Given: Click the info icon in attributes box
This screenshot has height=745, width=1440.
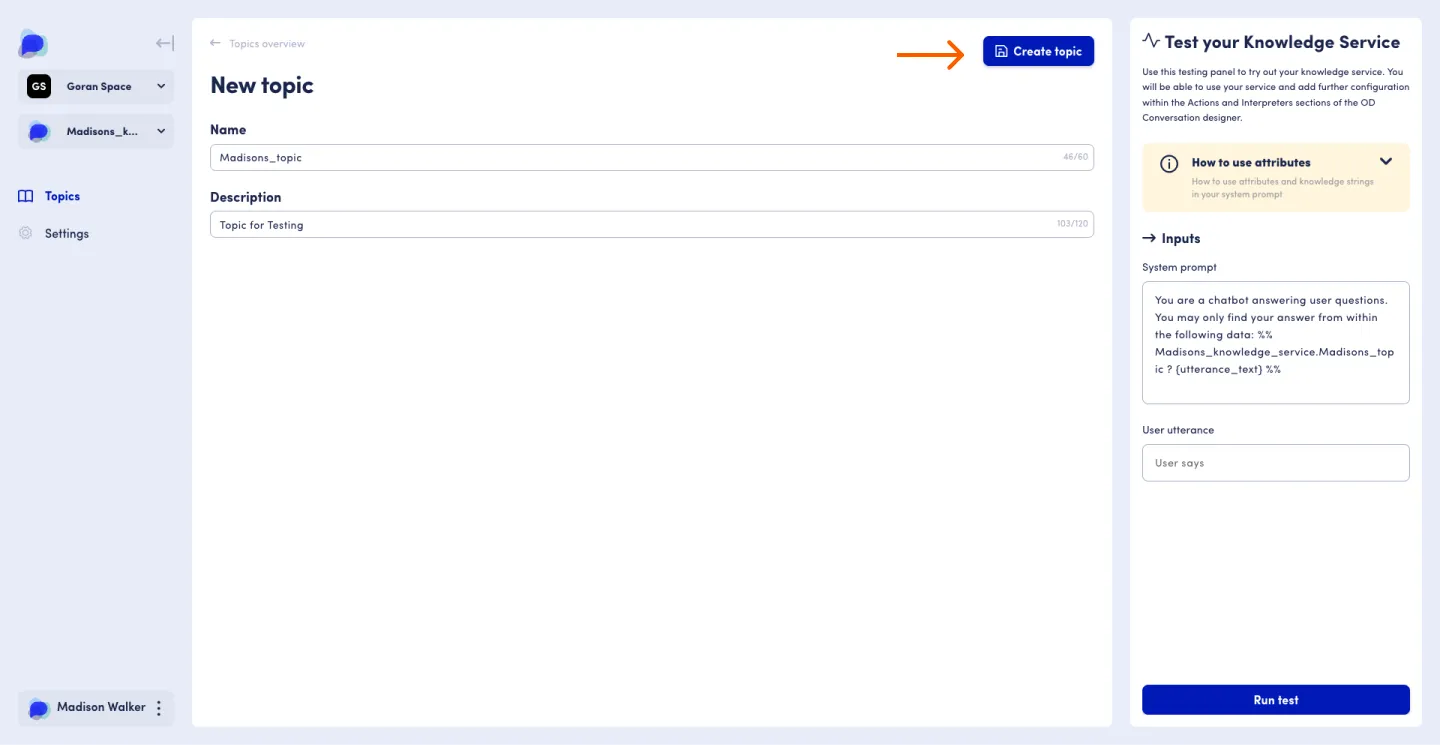Looking at the screenshot, I should click(1168, 164).
